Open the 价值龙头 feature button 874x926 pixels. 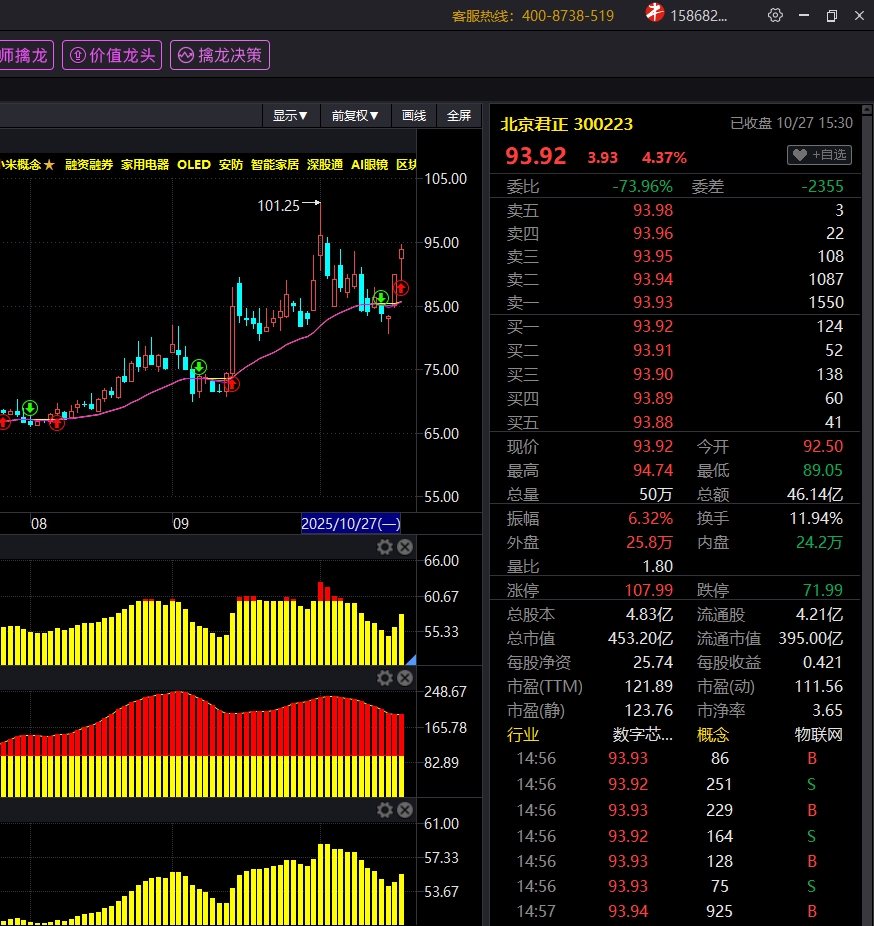[x=112, y=56]
